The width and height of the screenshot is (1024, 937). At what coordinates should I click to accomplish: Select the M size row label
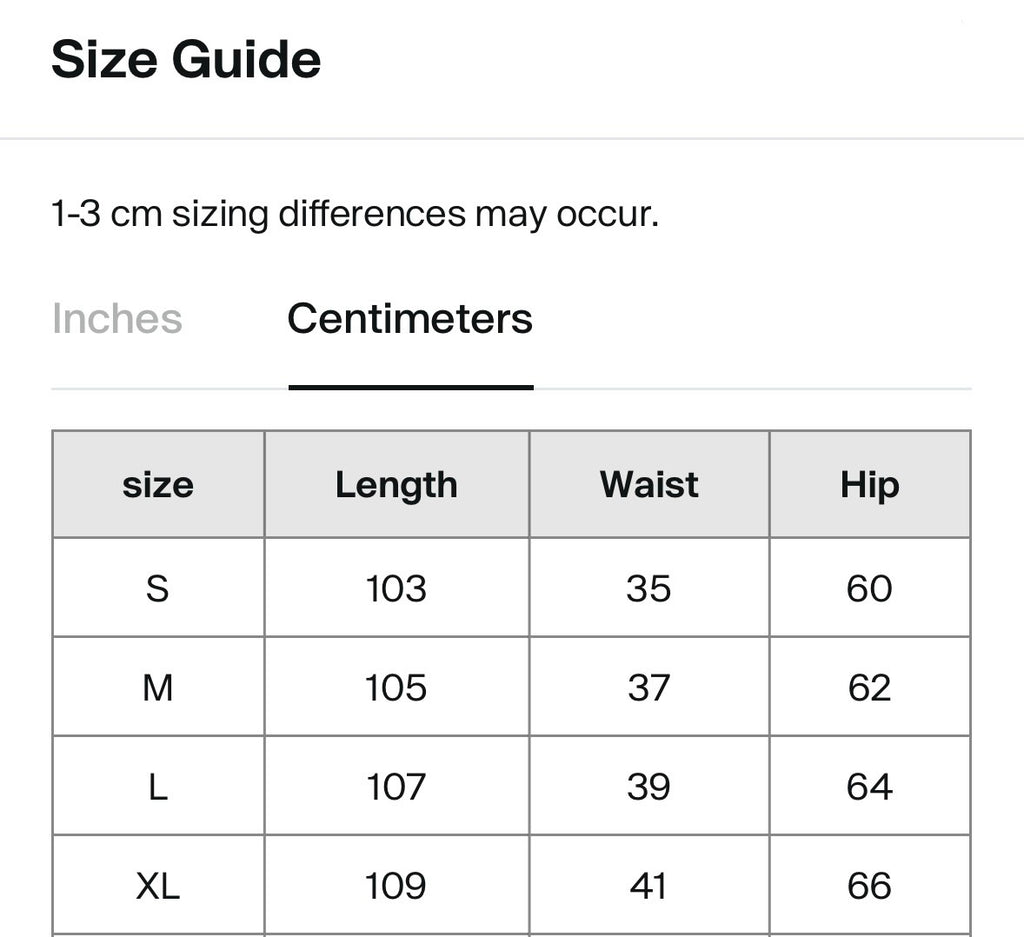pos(158,688)
